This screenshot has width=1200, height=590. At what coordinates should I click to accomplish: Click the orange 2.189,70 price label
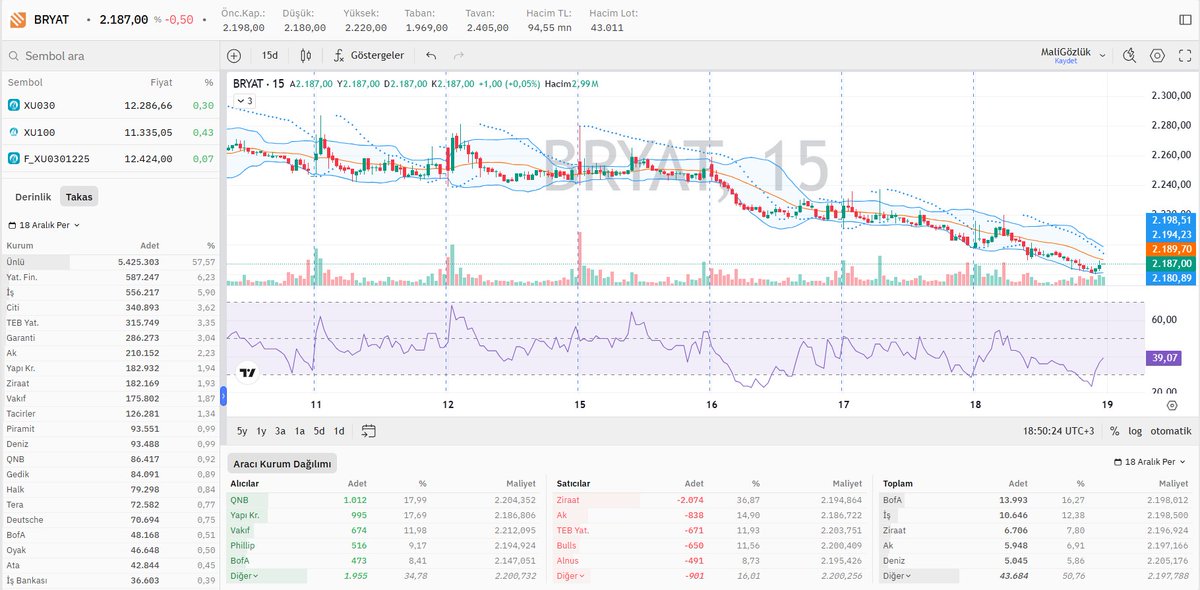coord(1169,248)
